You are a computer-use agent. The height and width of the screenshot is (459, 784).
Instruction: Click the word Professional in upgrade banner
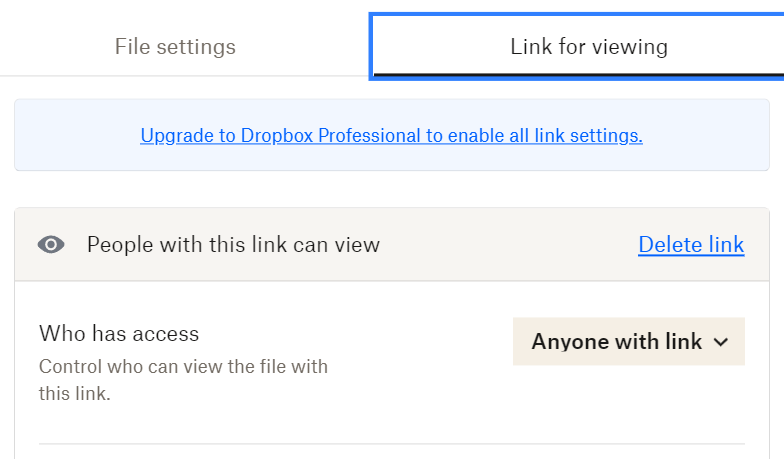370,136
